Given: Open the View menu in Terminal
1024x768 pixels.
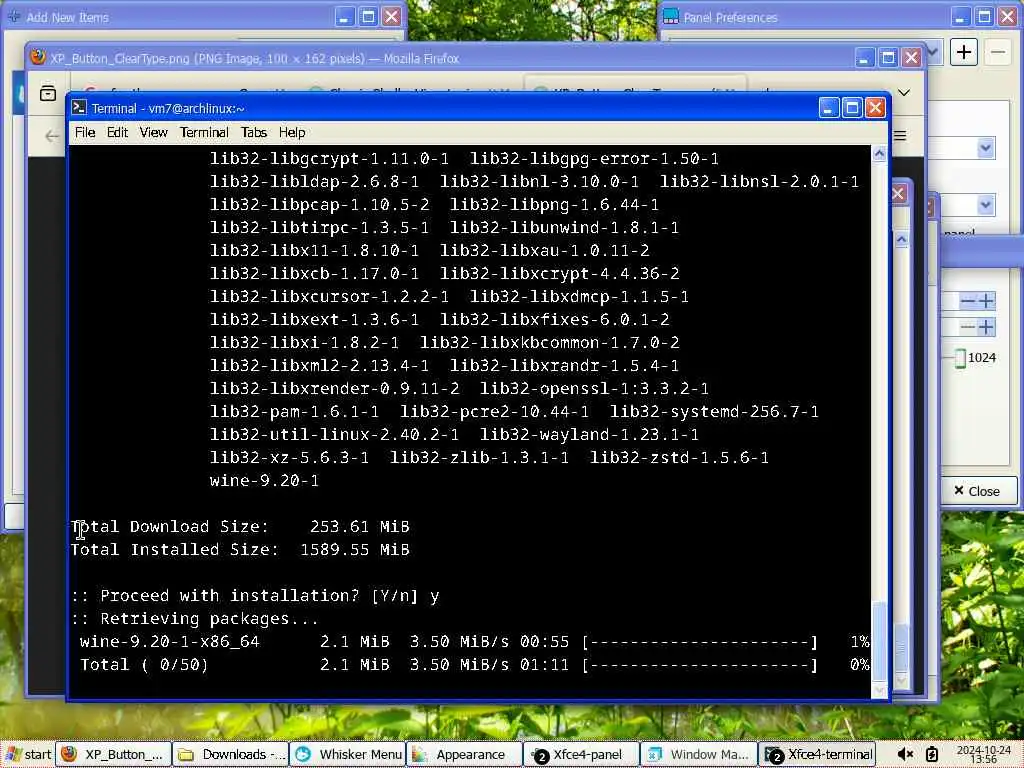Looking at the screenshot, I should 153,133.
